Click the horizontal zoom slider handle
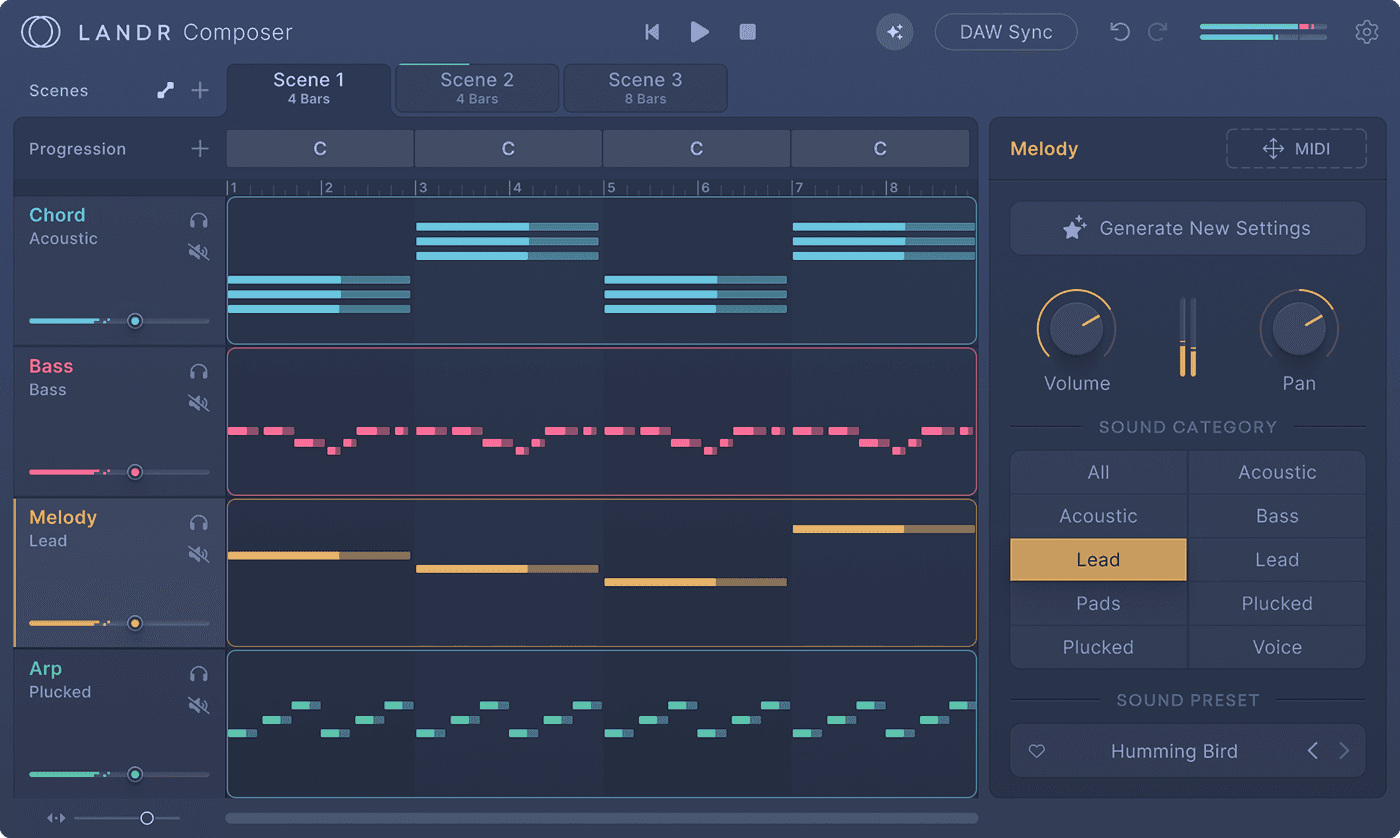The width and height of the screenshot is (1400, 838). [x=147, y=818]
